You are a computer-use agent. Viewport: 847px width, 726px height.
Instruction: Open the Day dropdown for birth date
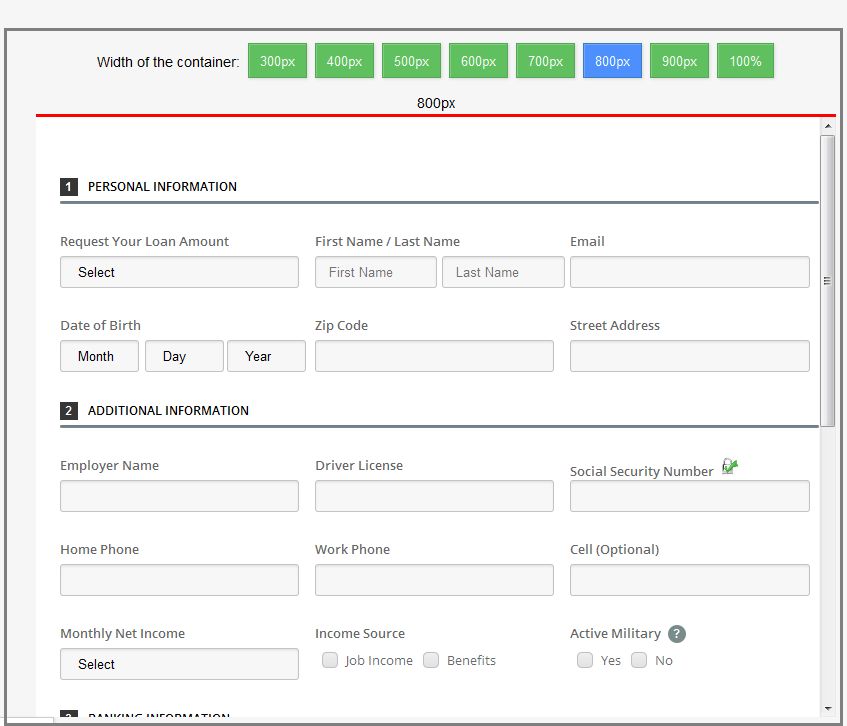point(184,356)
